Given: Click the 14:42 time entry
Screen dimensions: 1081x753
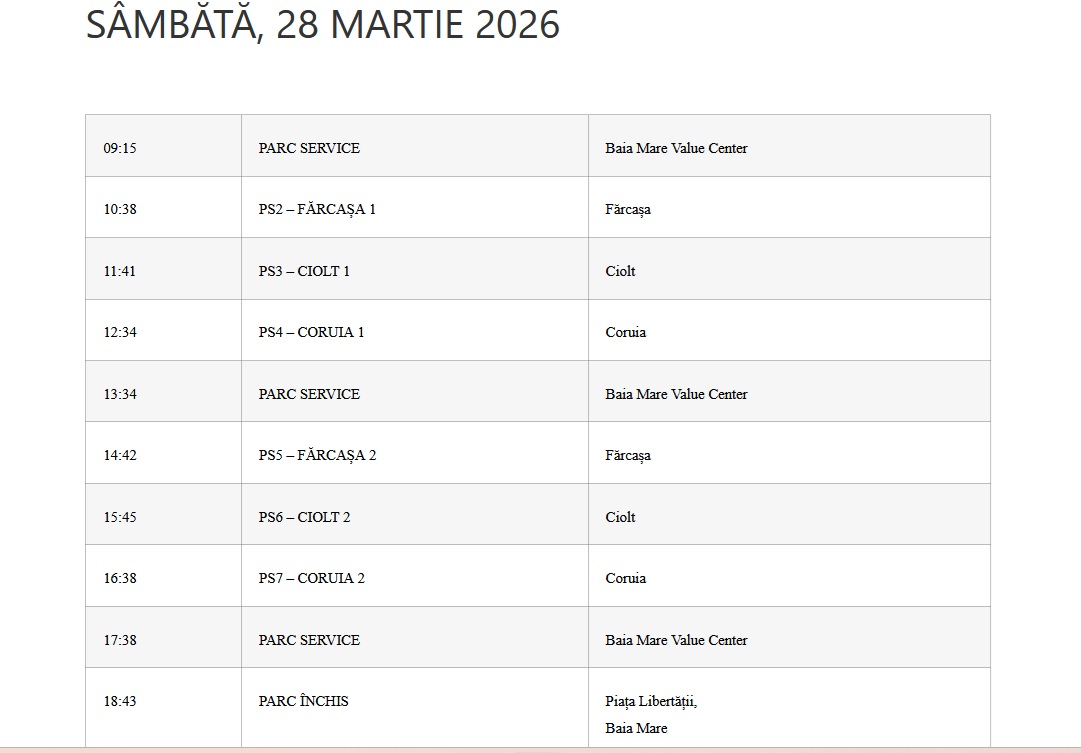Looking at the screenshot, I should [x=120, y=455].
